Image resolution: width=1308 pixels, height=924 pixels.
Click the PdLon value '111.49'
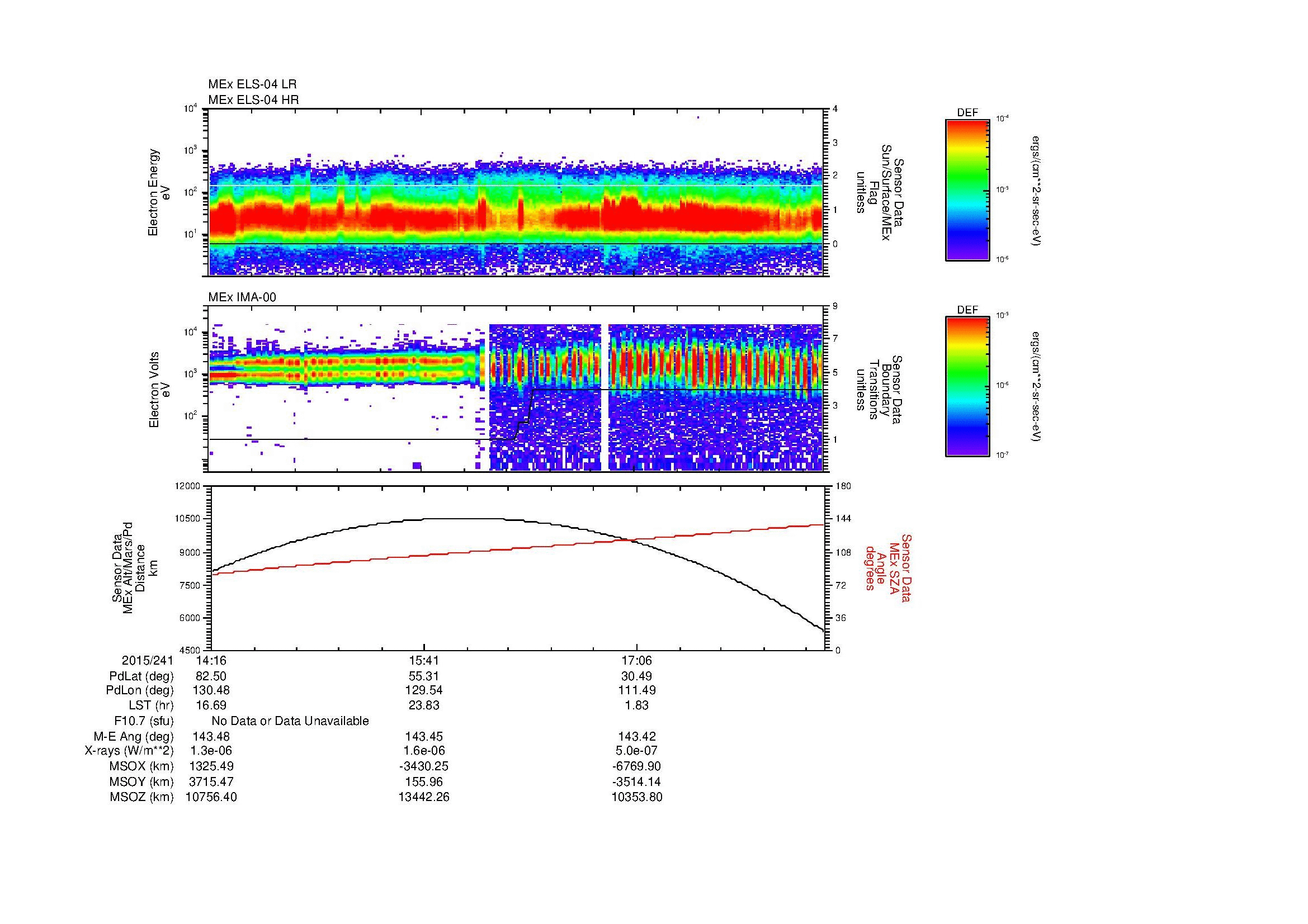(636, 690)
